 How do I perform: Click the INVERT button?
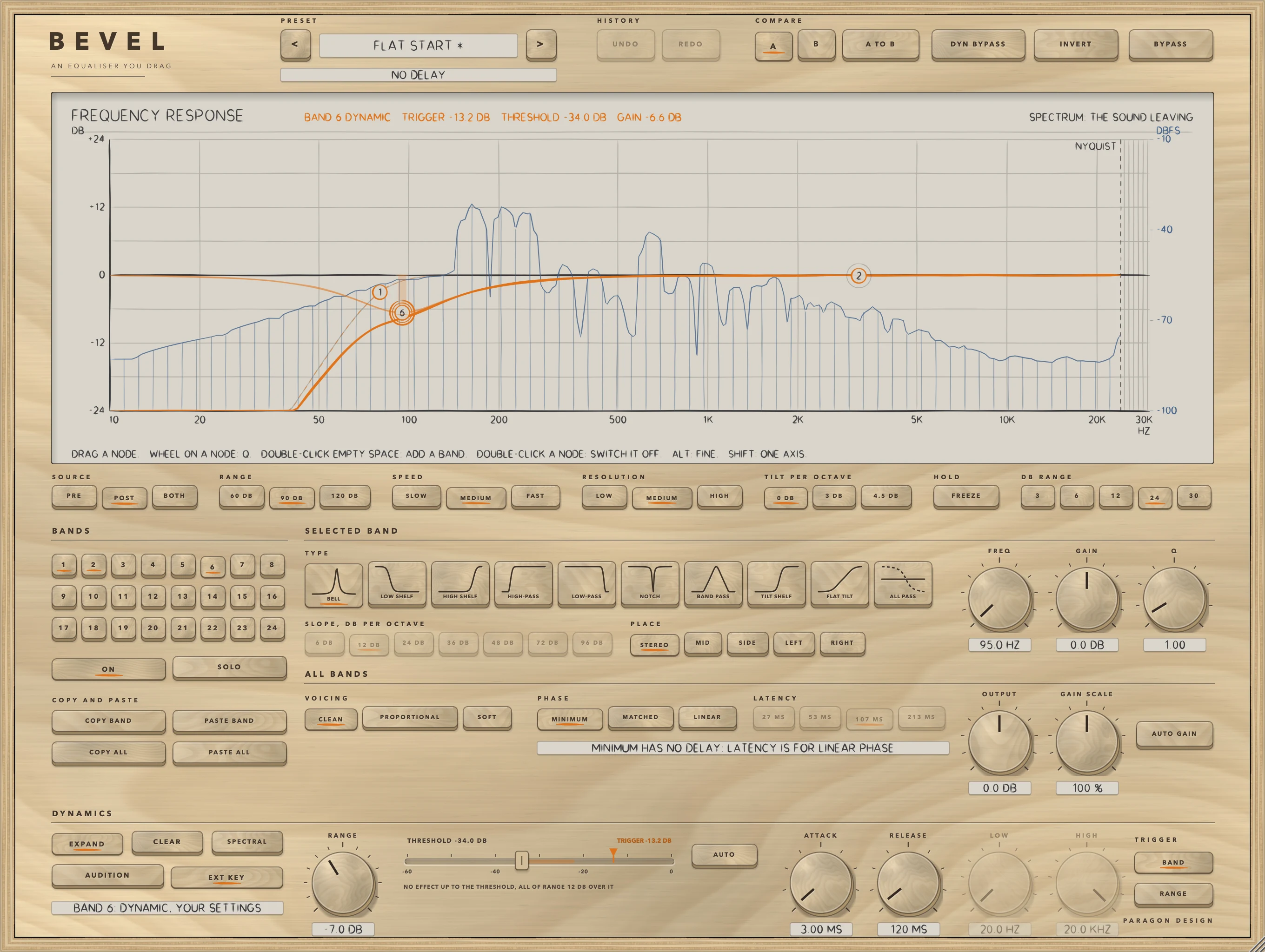tap(1075, 44)
